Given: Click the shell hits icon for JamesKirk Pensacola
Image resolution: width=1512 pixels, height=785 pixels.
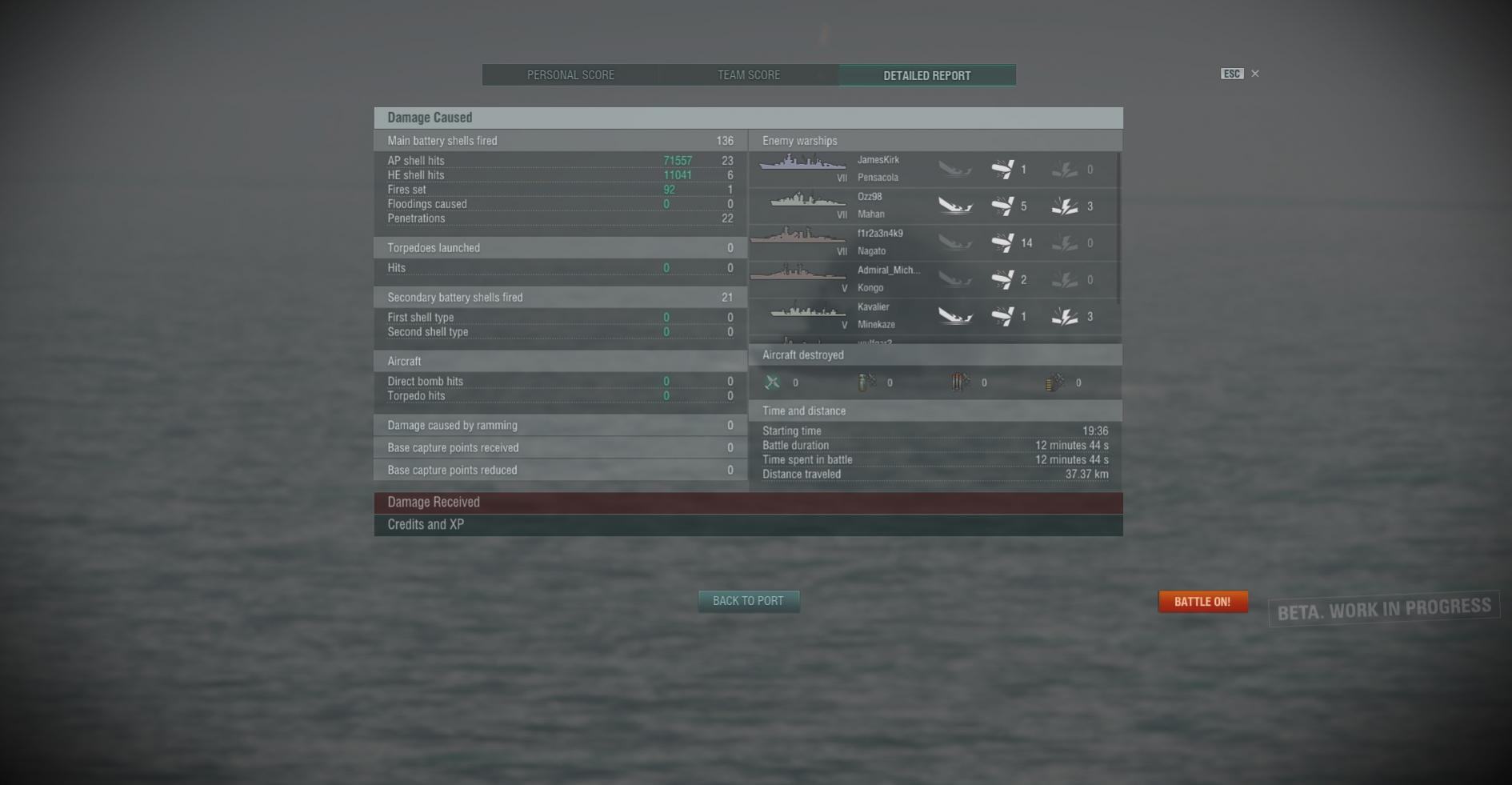Looking at the screenshot, I should coord(1002,169).
